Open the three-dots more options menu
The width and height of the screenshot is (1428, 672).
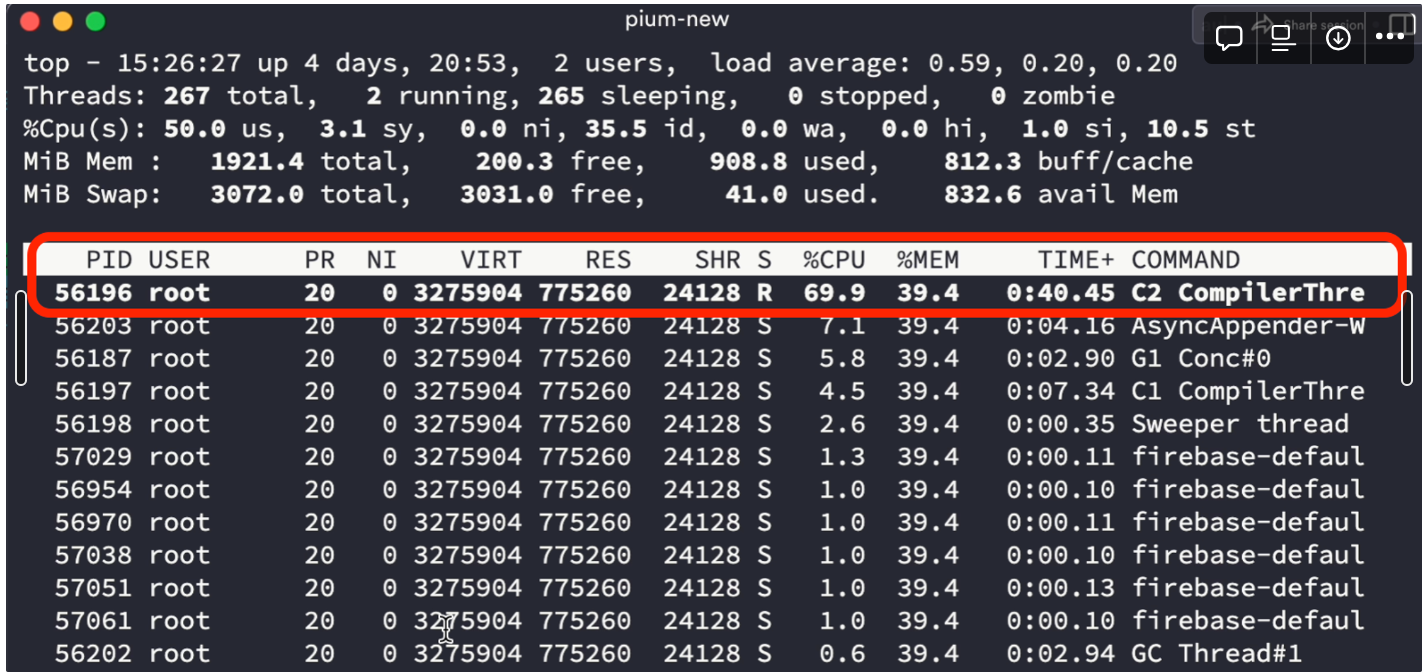[x=1391, y=37]
